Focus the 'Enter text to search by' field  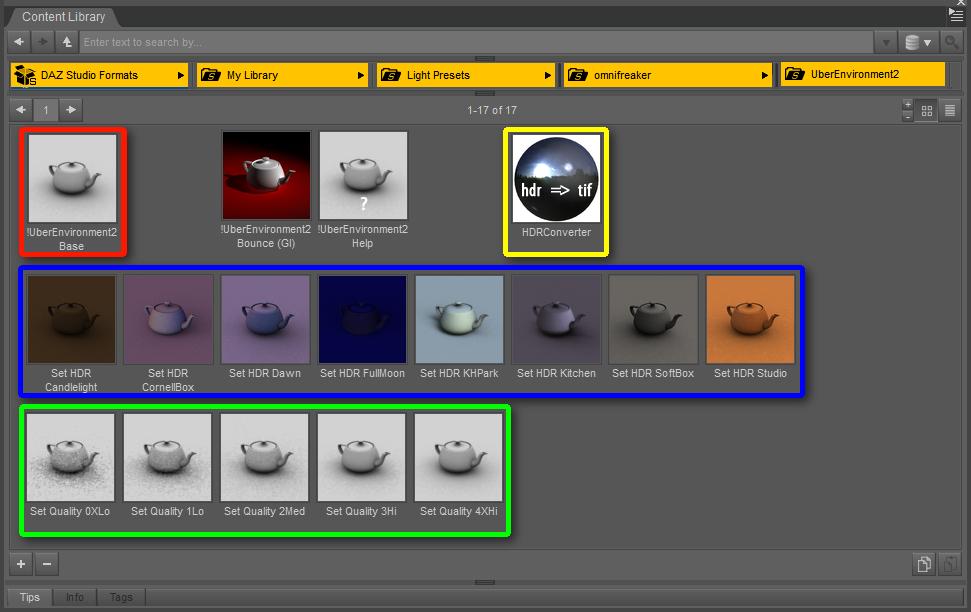tap(476, 42)
